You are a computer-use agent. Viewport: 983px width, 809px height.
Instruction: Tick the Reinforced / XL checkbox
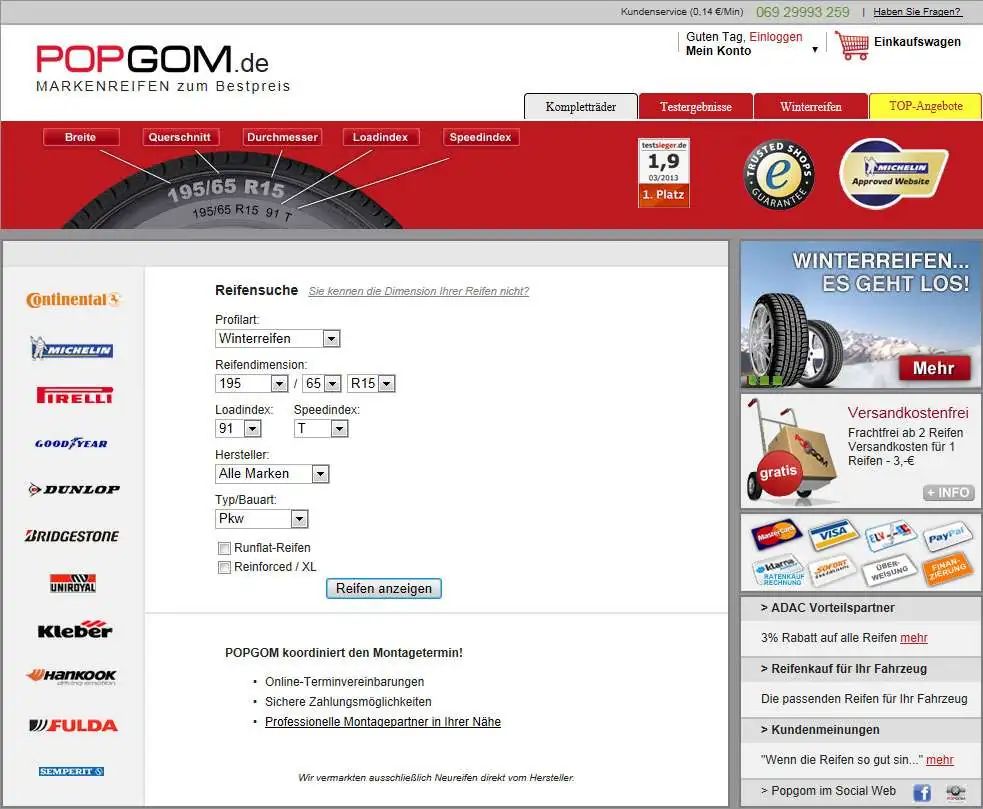224,567
